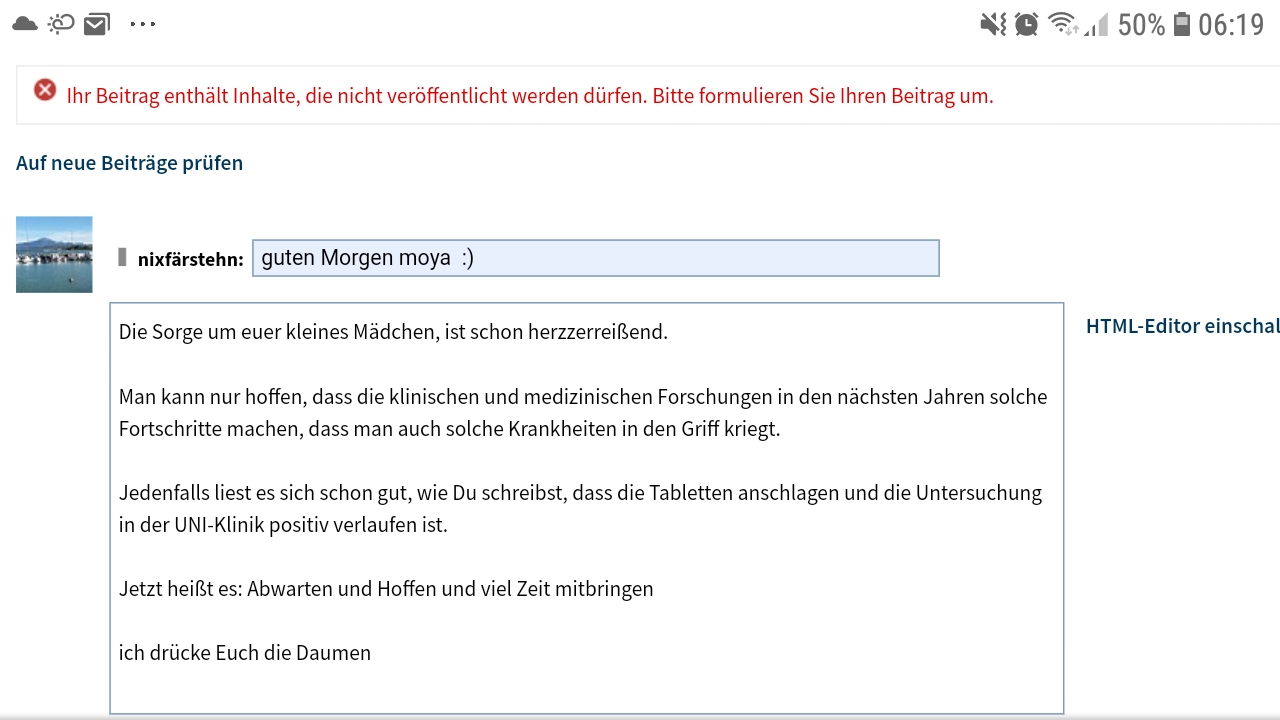The image size is (1280, 720).
Task: Click the grey marker beside nixfärstehn
Action: (122, 257)
